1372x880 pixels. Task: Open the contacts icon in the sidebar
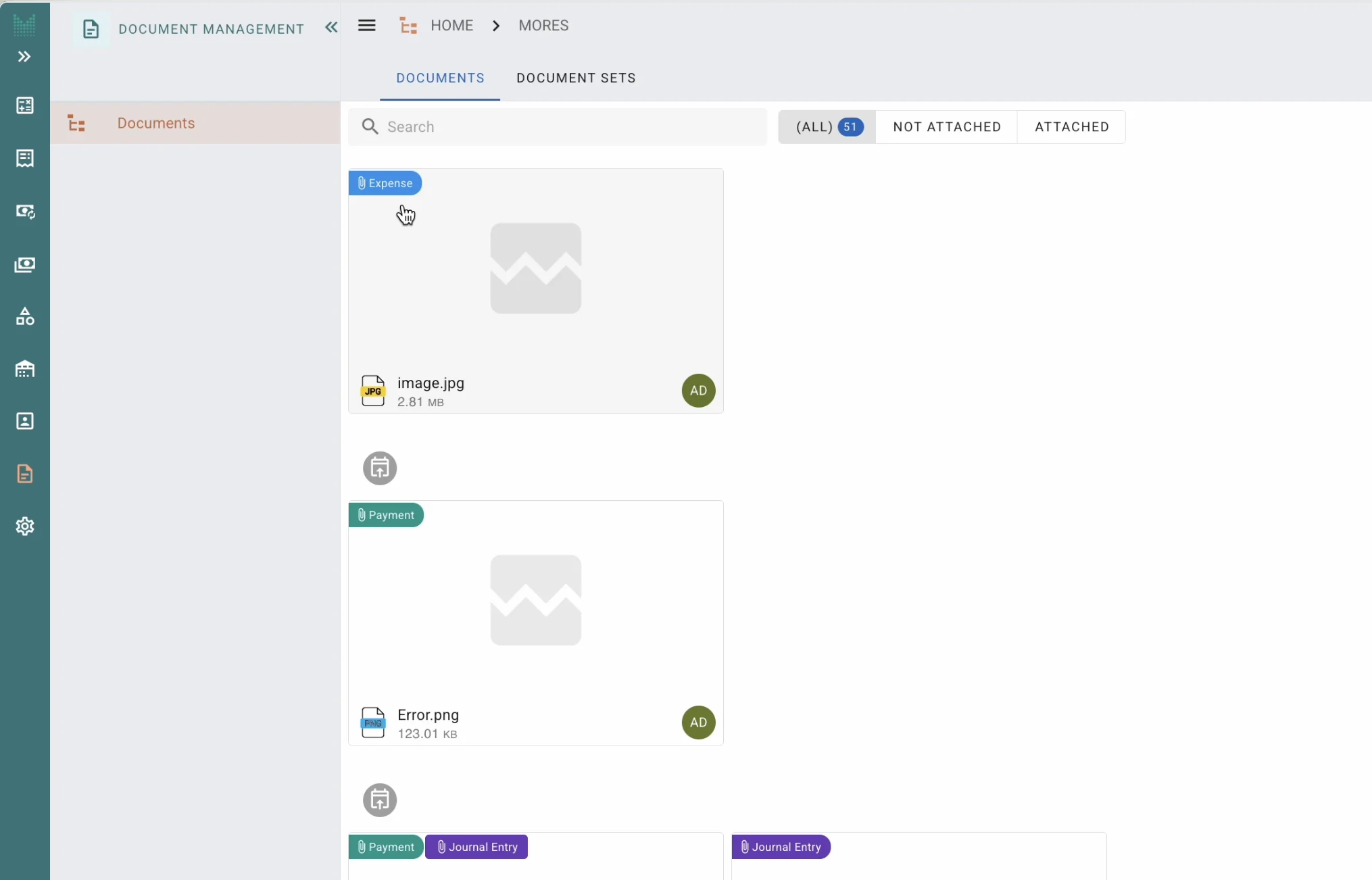tap(25, 421)
